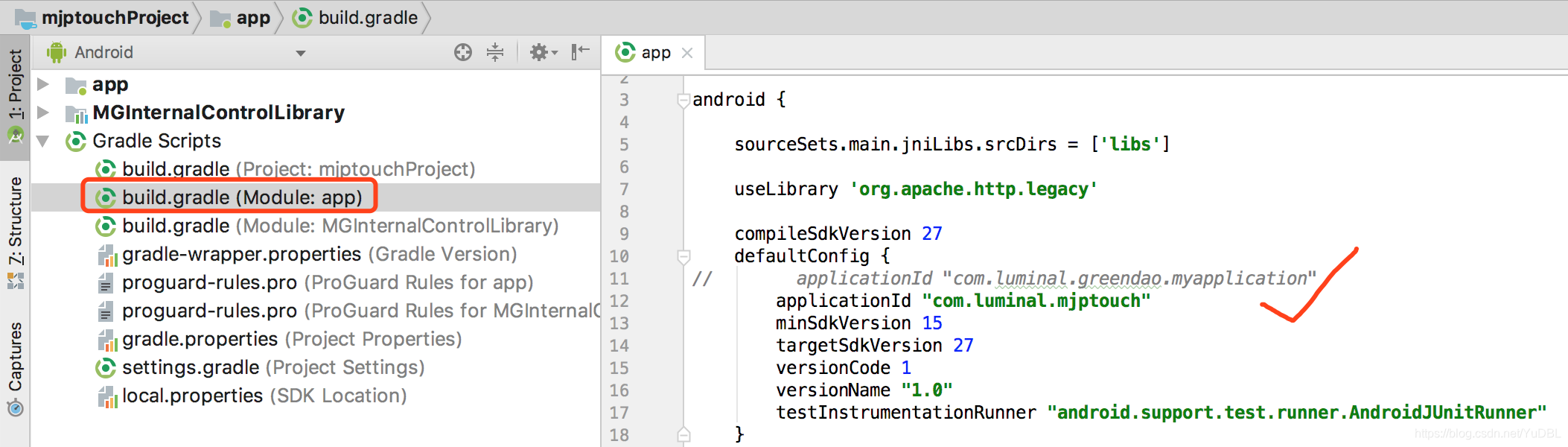The height and width of the screenshot is (447, 1568).
Task: Click line number 12 in gutter
Action: 619,301
